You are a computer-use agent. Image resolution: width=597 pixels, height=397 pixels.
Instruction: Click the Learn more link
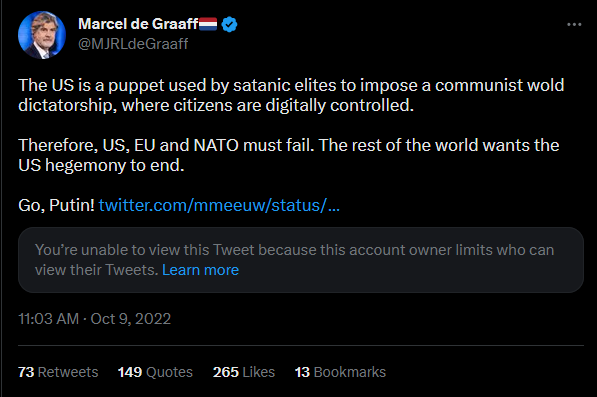pyautogui.click(x=200, y=270)
